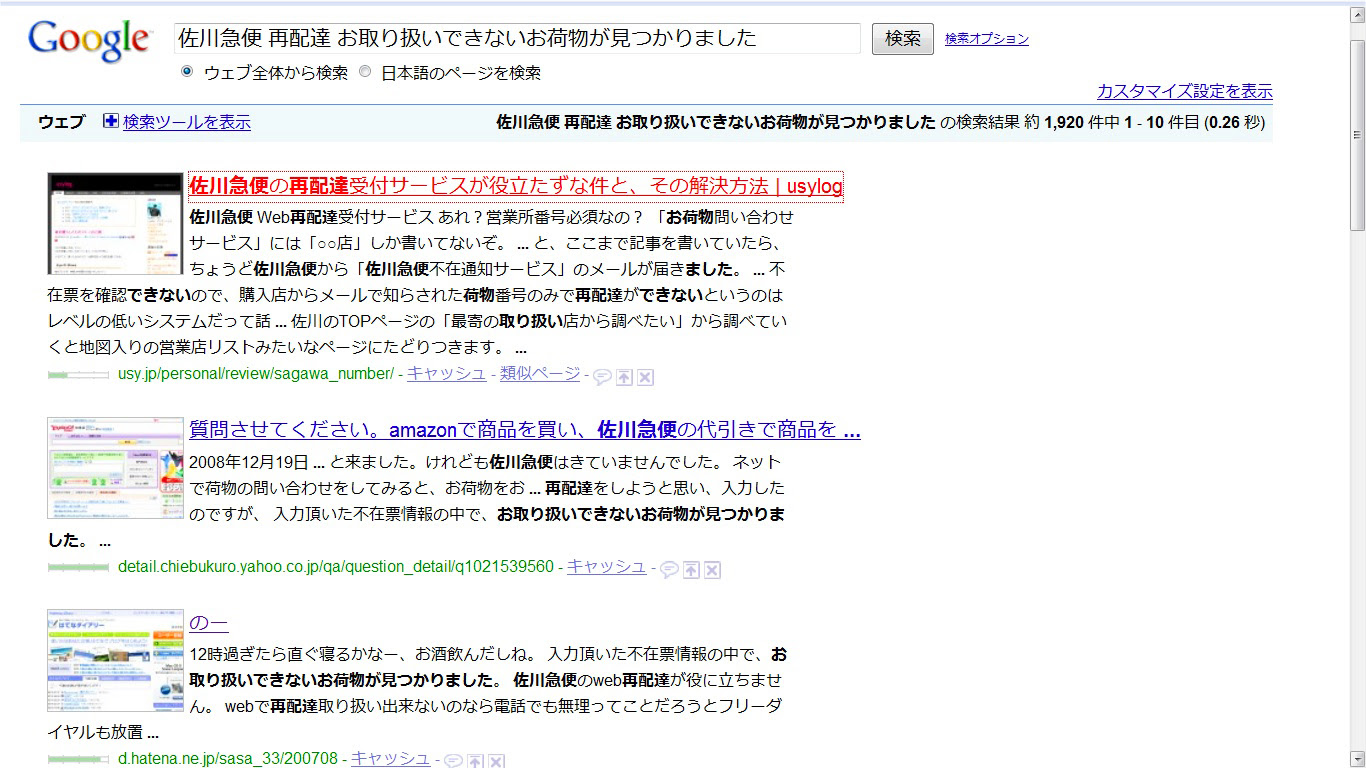Open カスタマイズ設定を表示 link

(x=1185, y=92)
